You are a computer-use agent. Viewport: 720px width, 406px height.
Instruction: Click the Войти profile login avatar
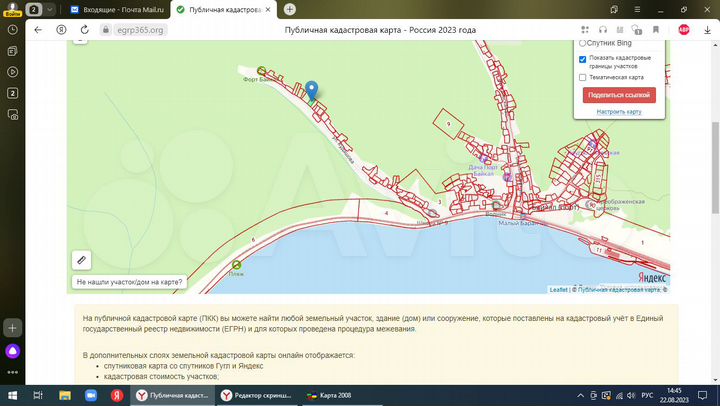(12, 9)
